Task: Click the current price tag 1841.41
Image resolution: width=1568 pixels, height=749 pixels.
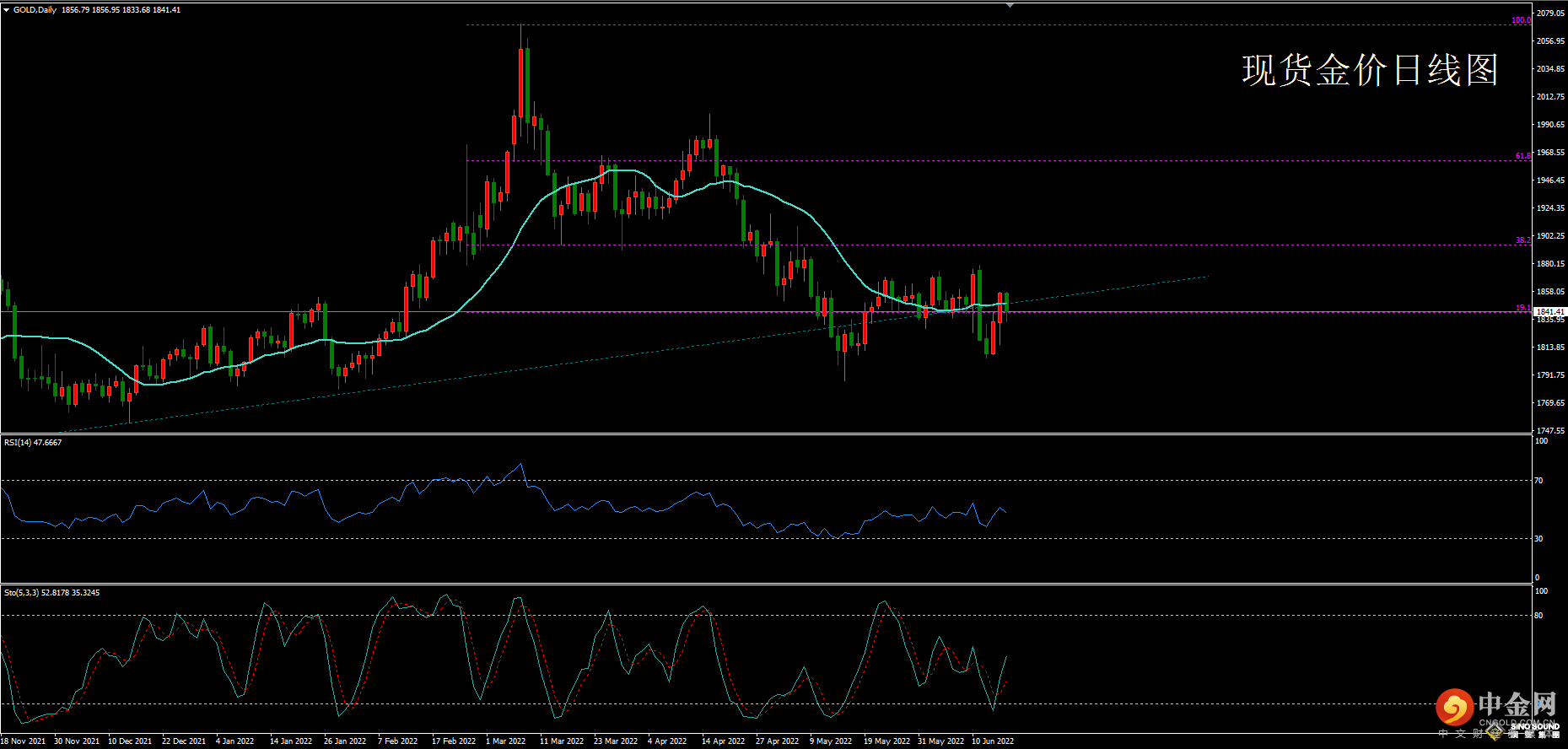Action: point(1549,312)
